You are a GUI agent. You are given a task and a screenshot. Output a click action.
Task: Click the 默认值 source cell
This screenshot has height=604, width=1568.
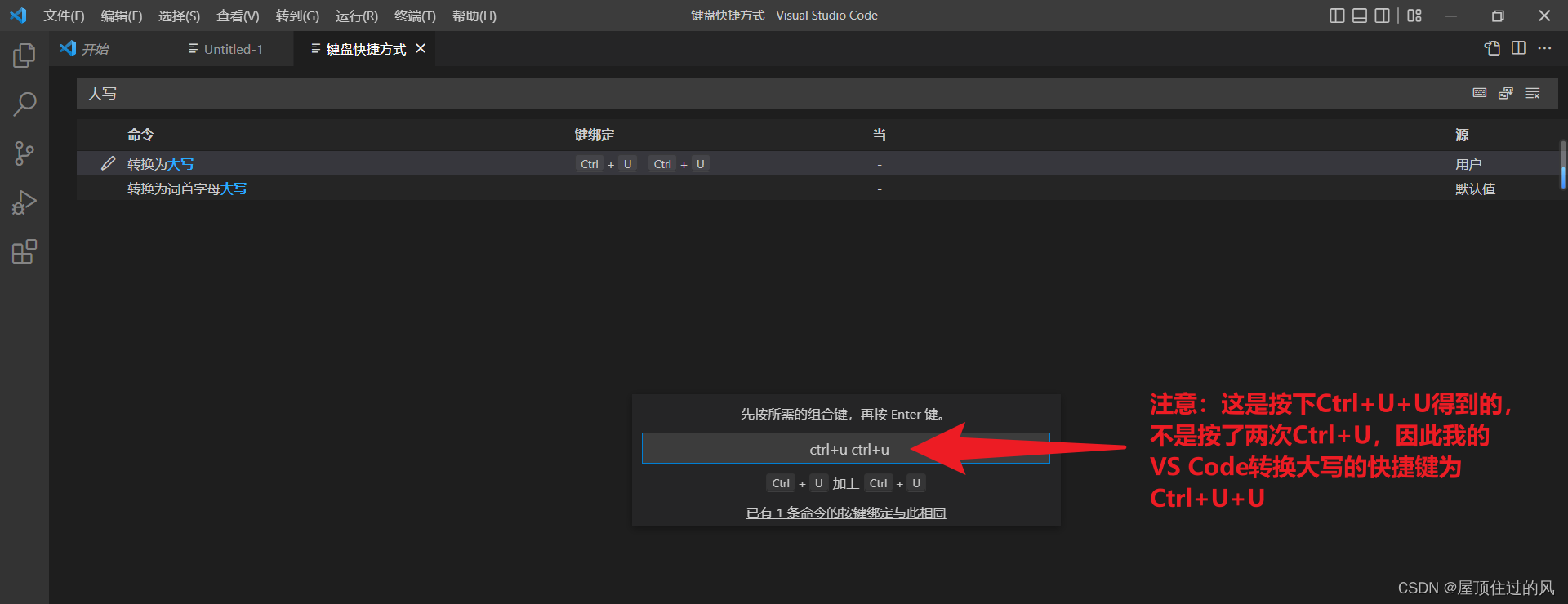tap(1475, 189)
